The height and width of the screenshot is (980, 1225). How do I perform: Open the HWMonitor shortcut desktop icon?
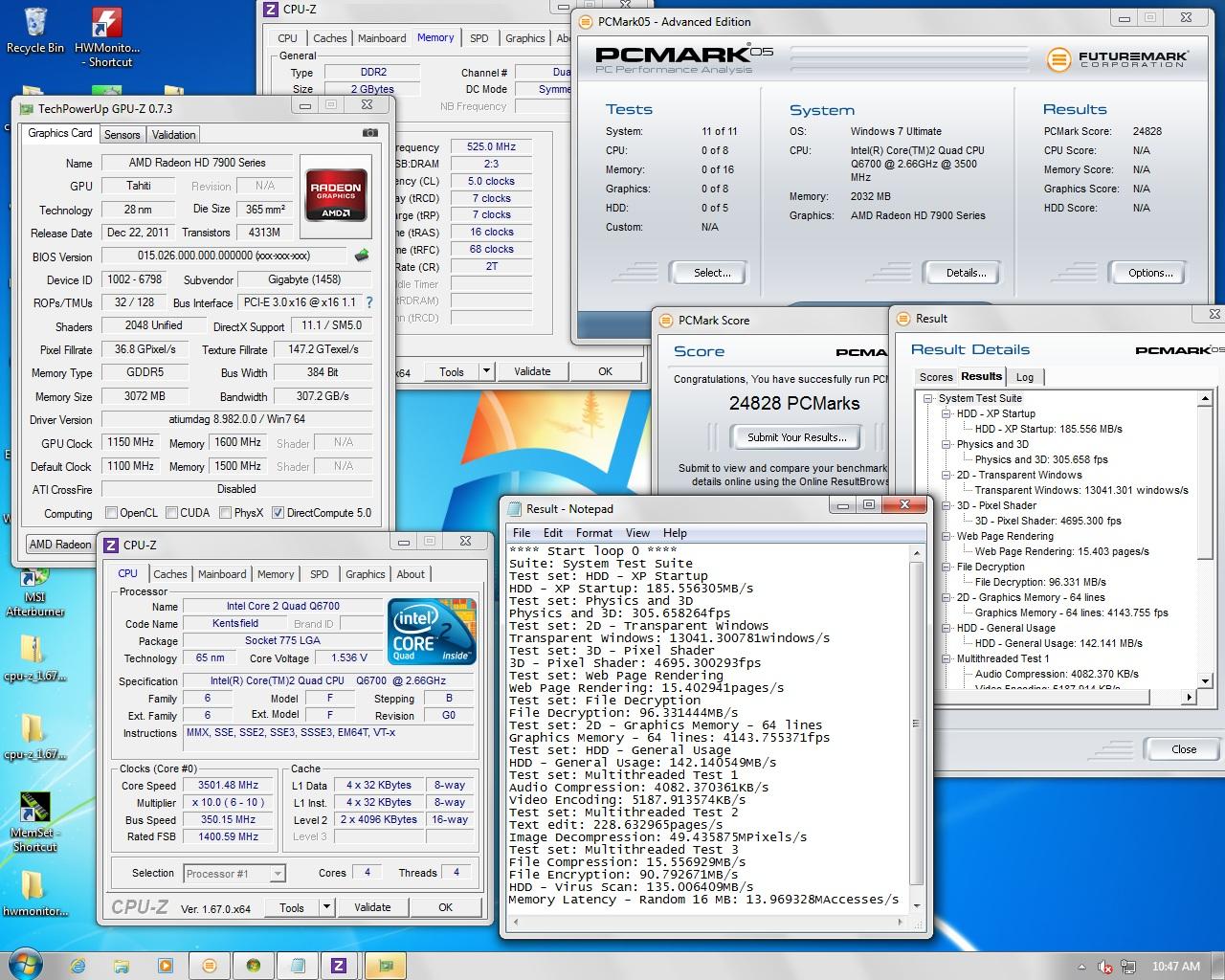(106, 38)
